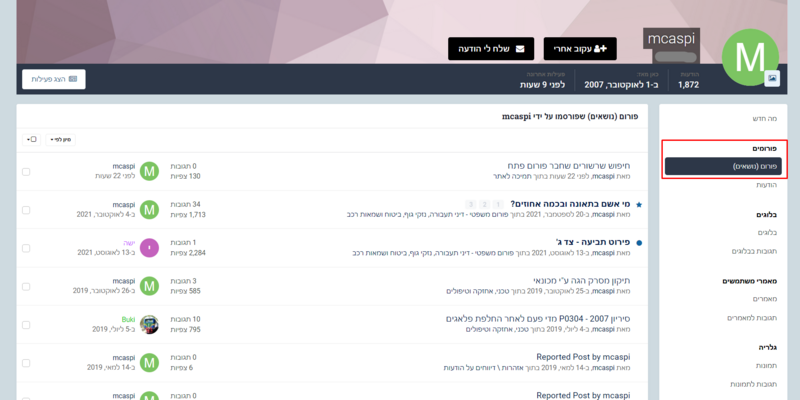Select 'תגובות בבלוגים' in the sidebar
The image size is (800, 400).
pos(754,252)
